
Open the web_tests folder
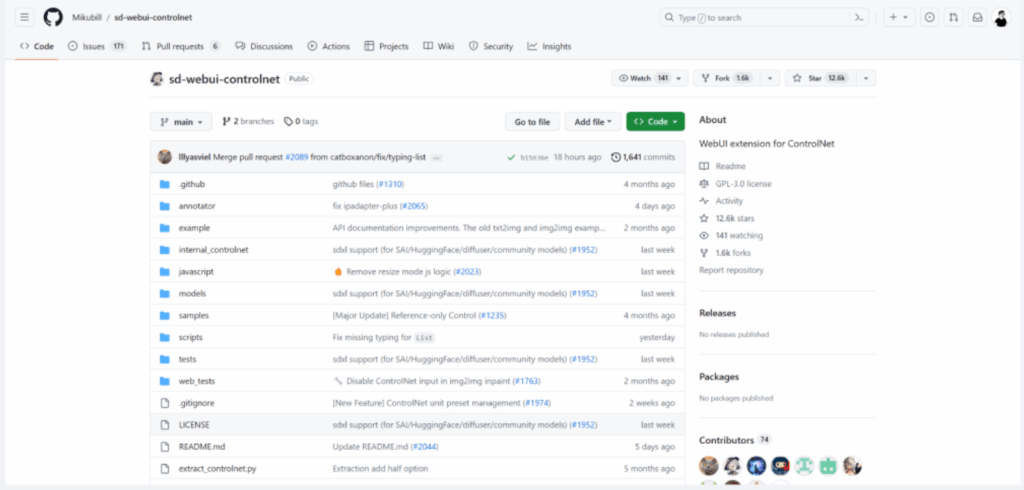197,381
